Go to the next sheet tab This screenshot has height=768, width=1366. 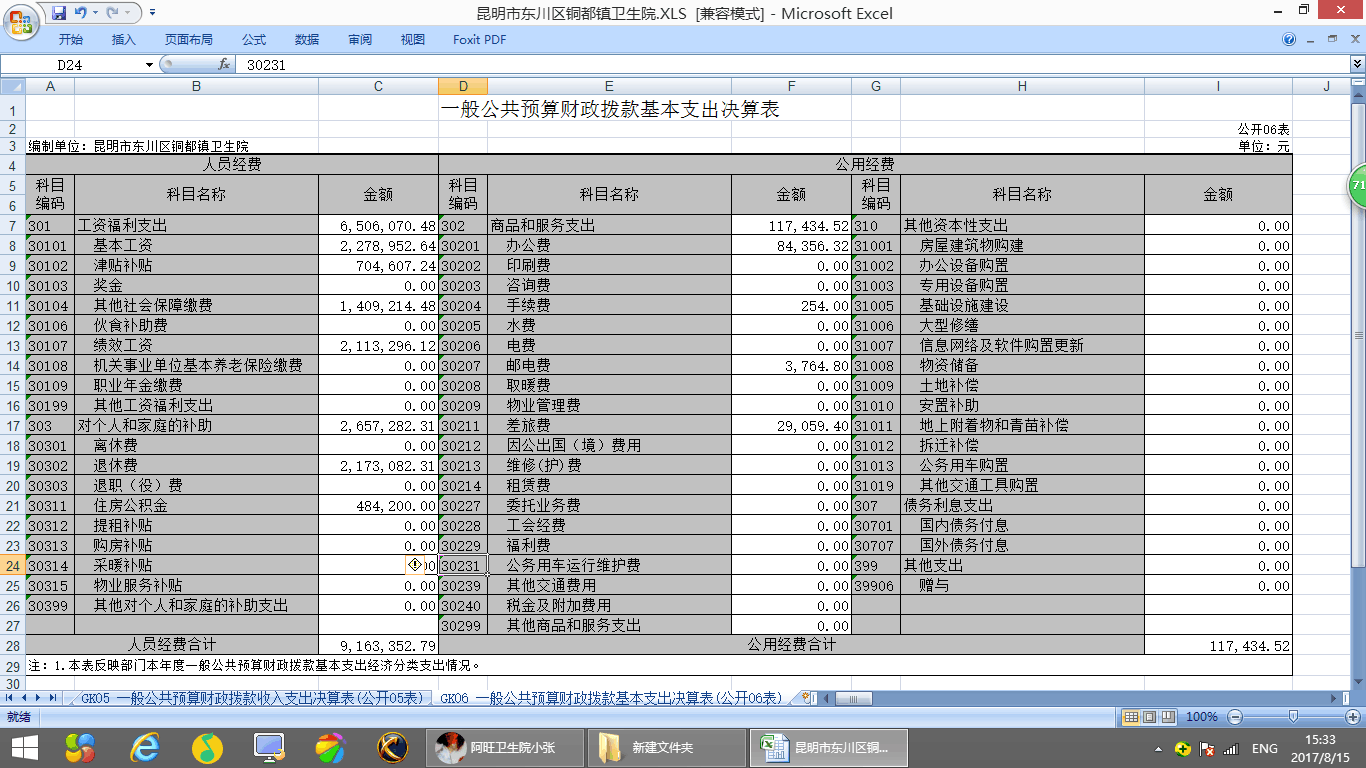coord(39,697)
